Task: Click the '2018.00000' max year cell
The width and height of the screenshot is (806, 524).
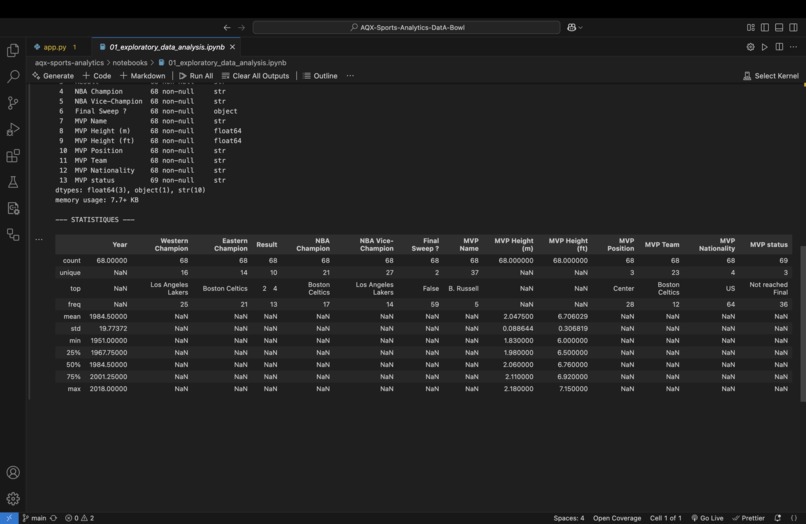Action: pos(108,389)
